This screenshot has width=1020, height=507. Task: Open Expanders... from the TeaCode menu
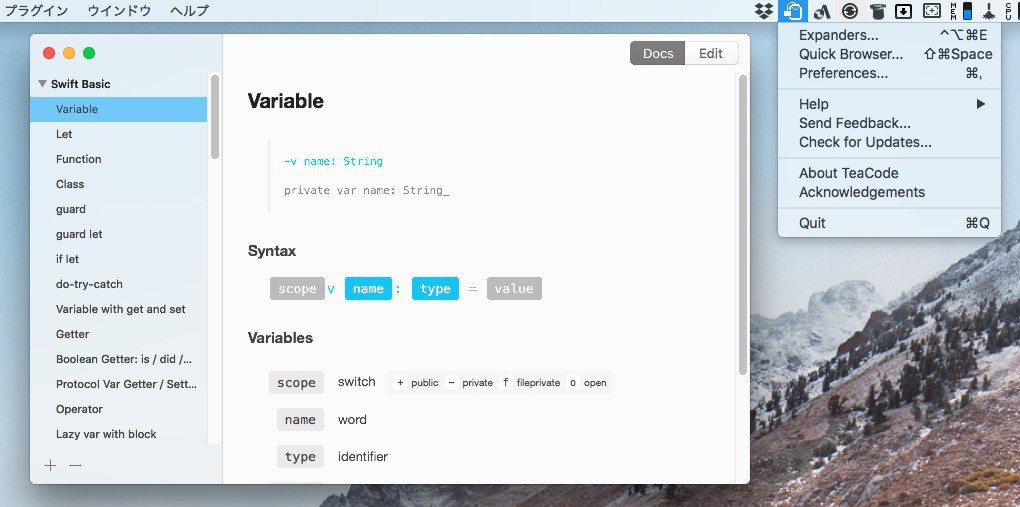(889, 35)
